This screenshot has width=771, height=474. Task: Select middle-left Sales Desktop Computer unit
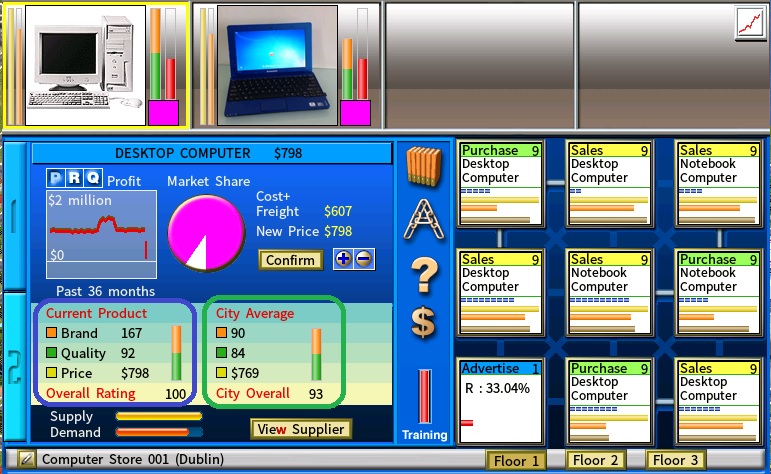pyautogui.click(x=501, y=293)
